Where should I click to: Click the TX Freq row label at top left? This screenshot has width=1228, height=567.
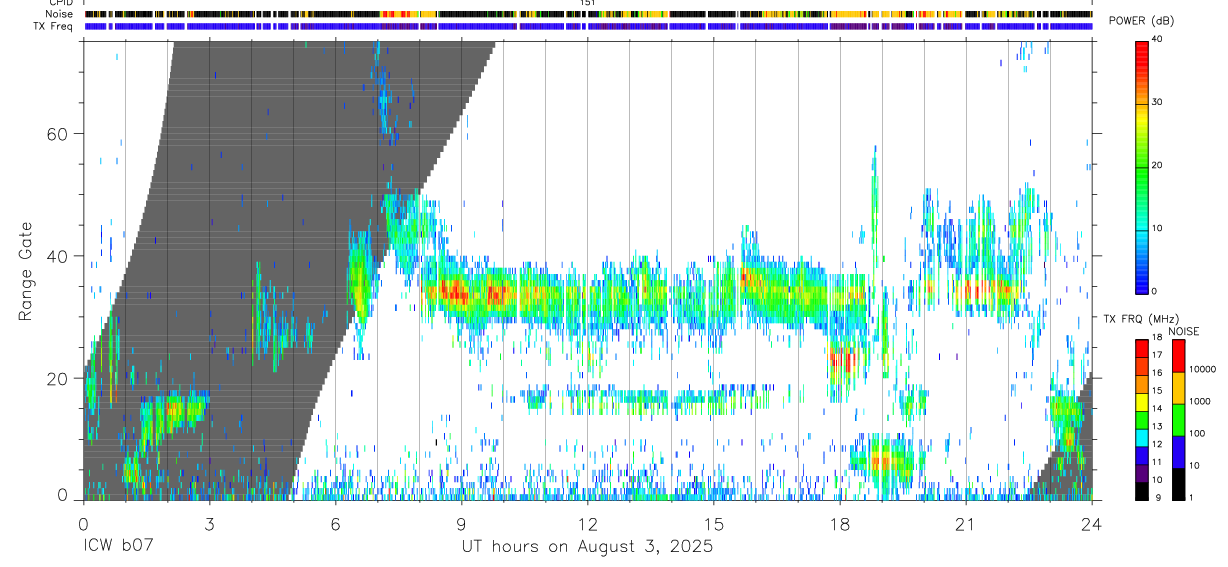53,26
